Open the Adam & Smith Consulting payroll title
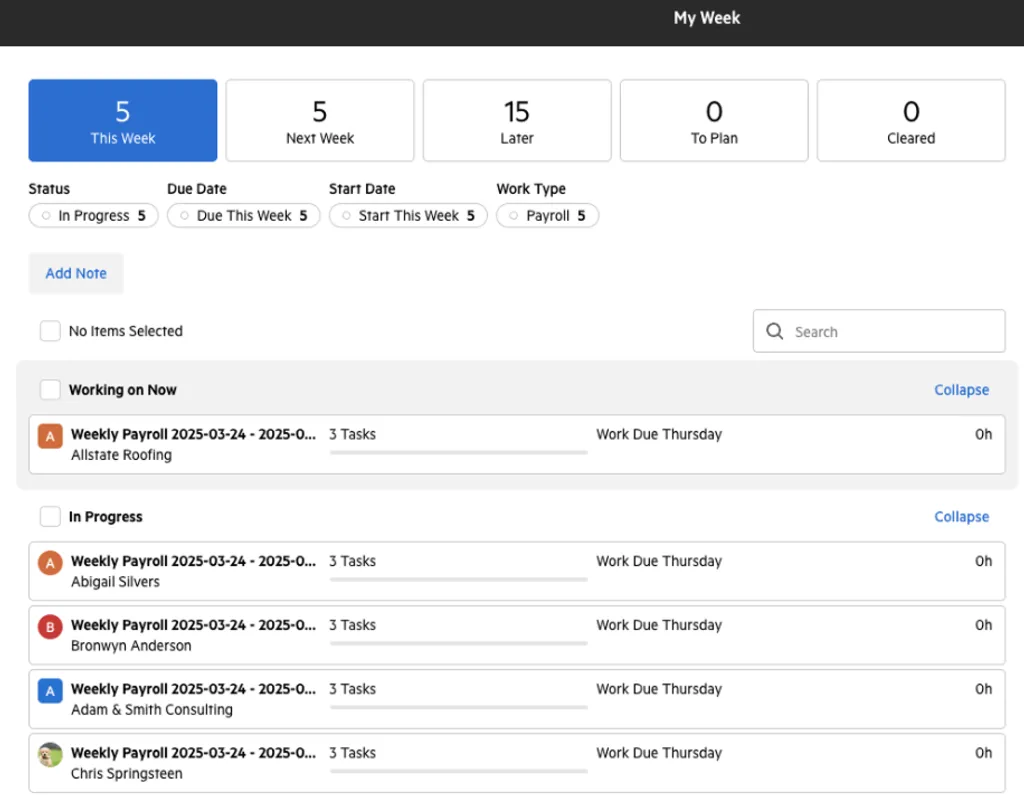Screen dimensions: 1024x795 tap(193, 689)
